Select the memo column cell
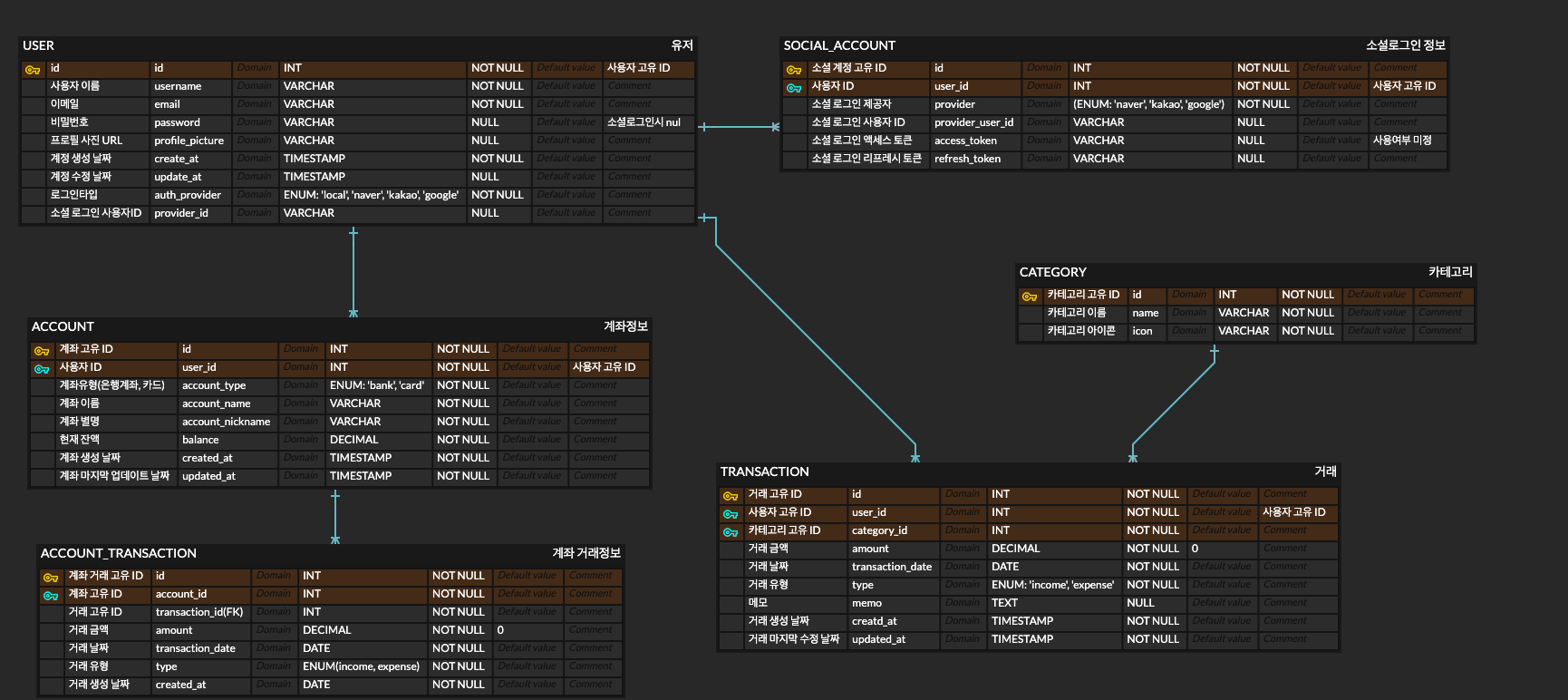The image size is (1568, 700). [895, 603]
